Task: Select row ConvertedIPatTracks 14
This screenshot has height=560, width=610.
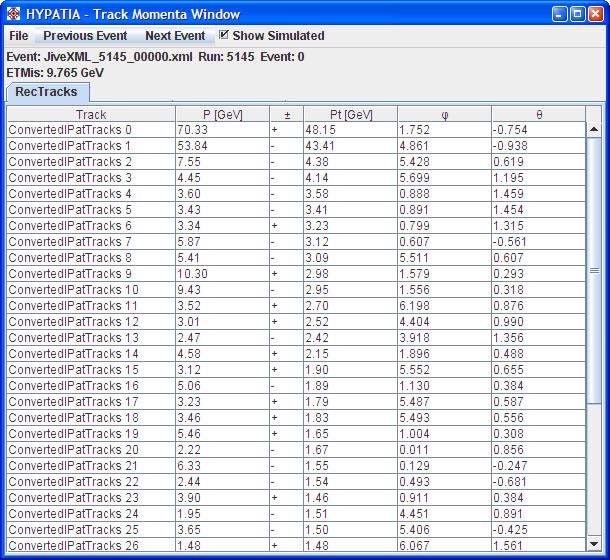Action: click(x=296, y=353)
